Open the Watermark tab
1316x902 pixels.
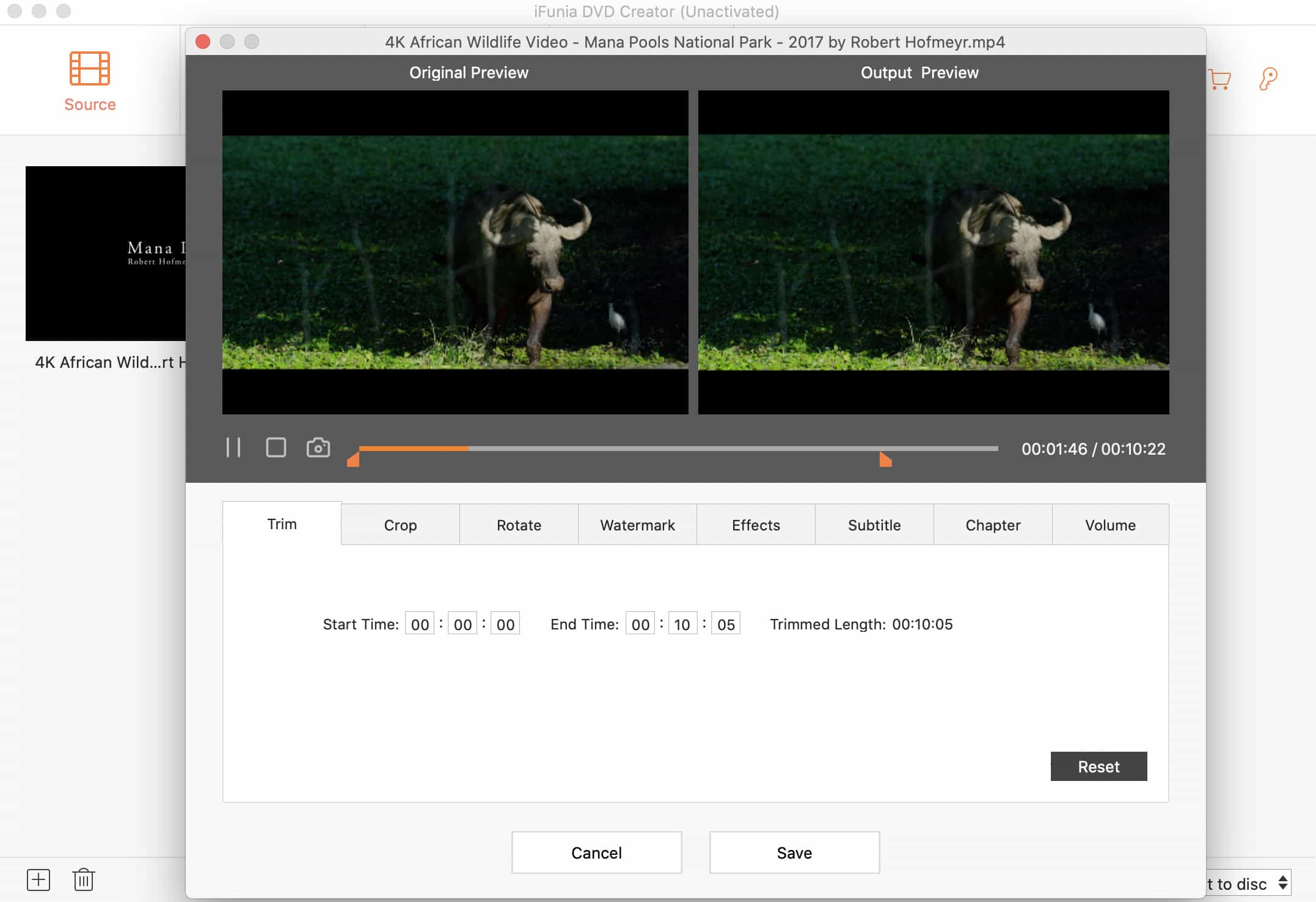click(x=637, y=525)
